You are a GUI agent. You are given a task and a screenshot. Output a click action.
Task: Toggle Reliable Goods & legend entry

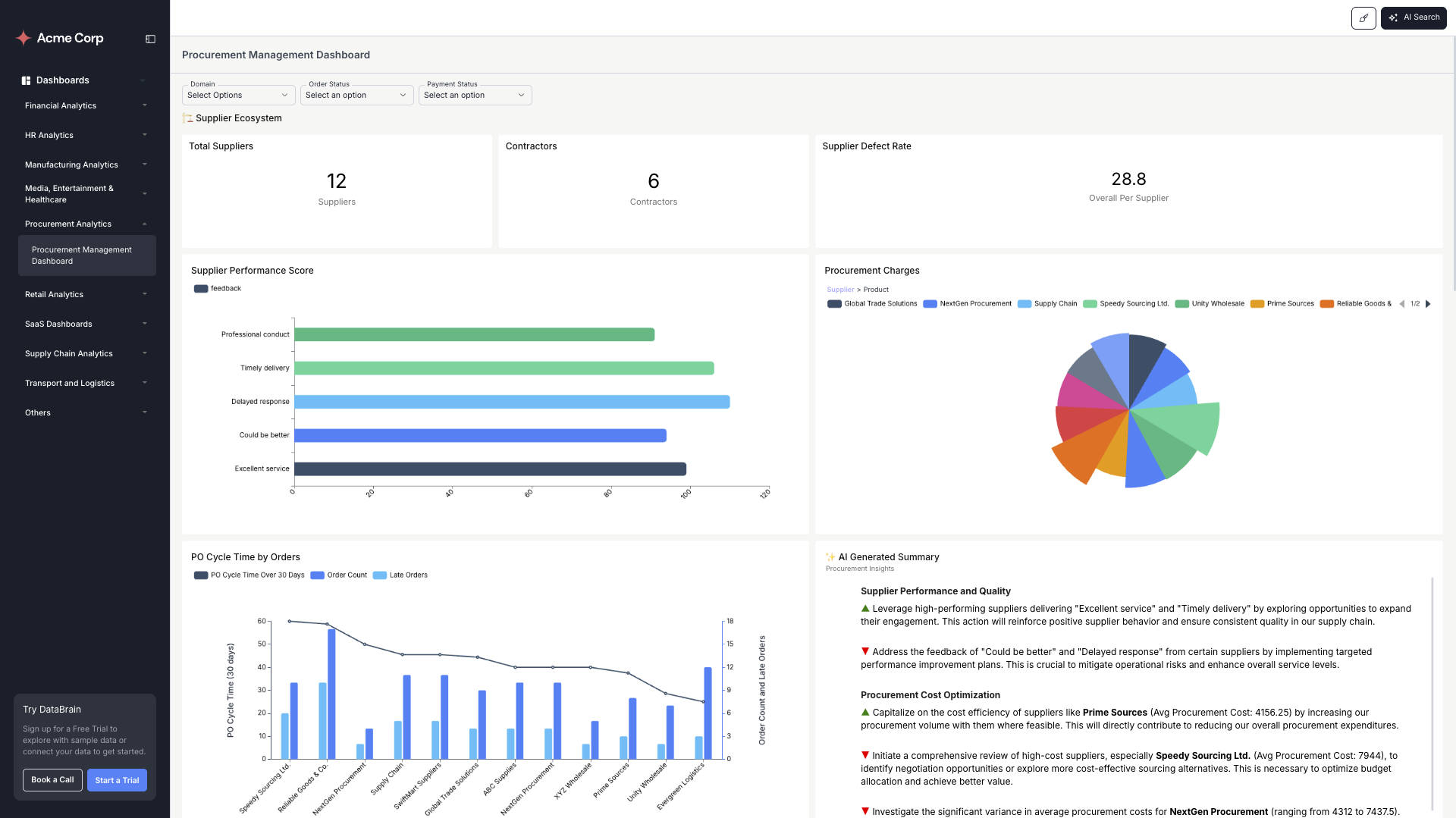coord(1356,304)
